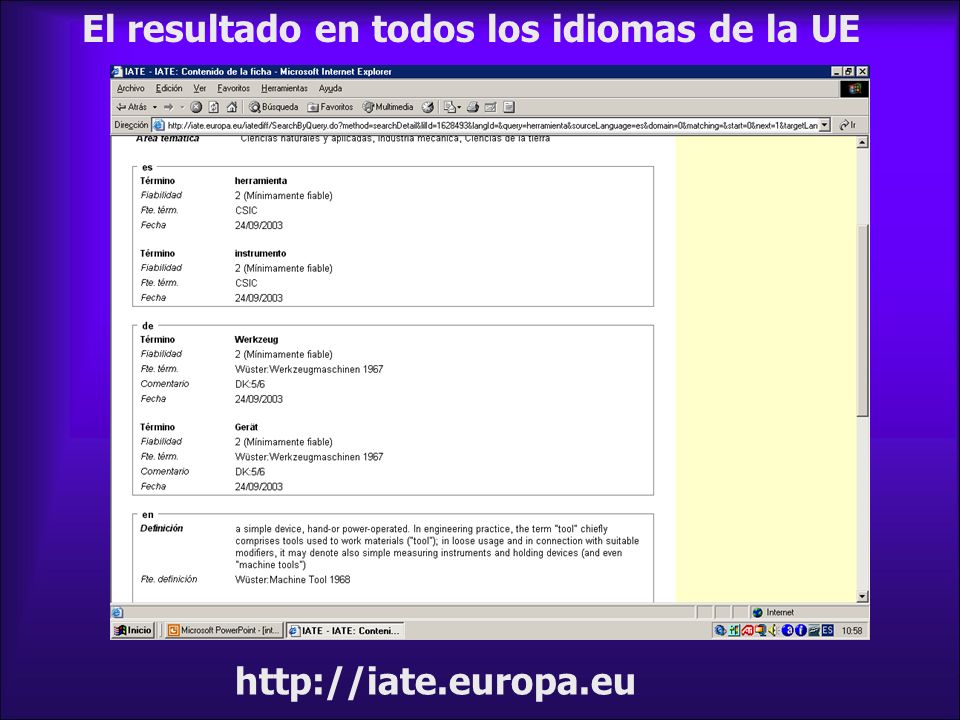Print the page with the printer icon
This screenshot has height=720, width=960.
(473, 107)
